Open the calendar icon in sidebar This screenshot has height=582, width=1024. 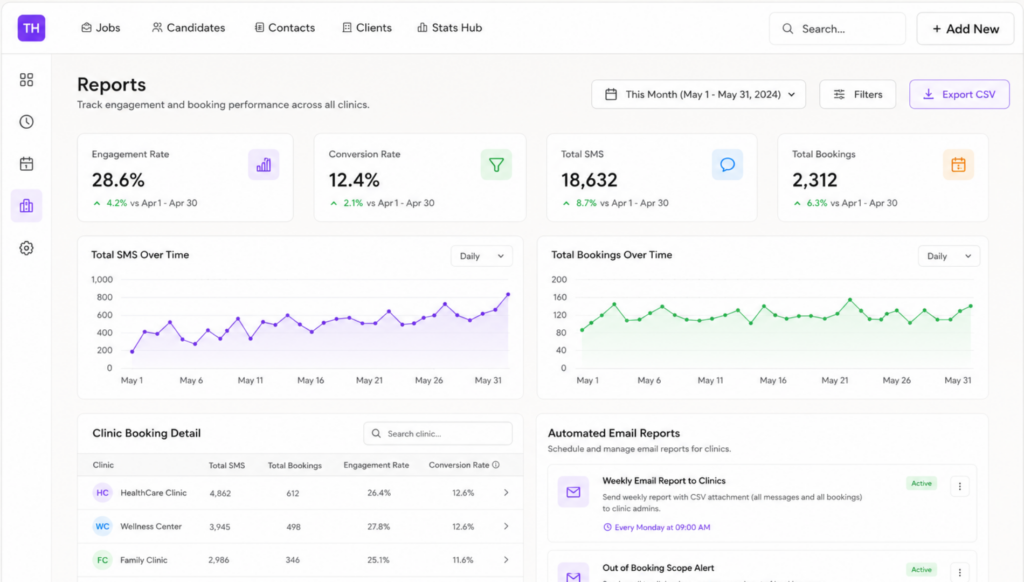(26, 164)
